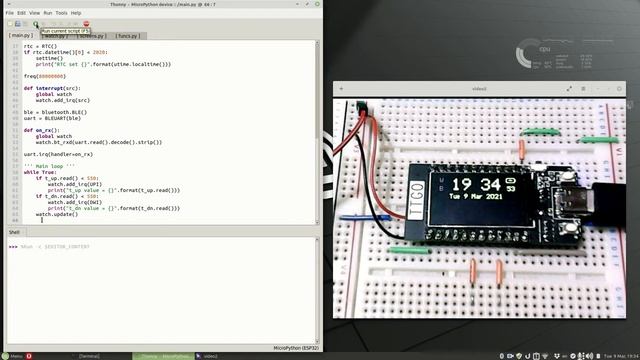Screen dimensions: 640x360
Task: Click the shell vertical scrollbar
Action: click(317, 291)
